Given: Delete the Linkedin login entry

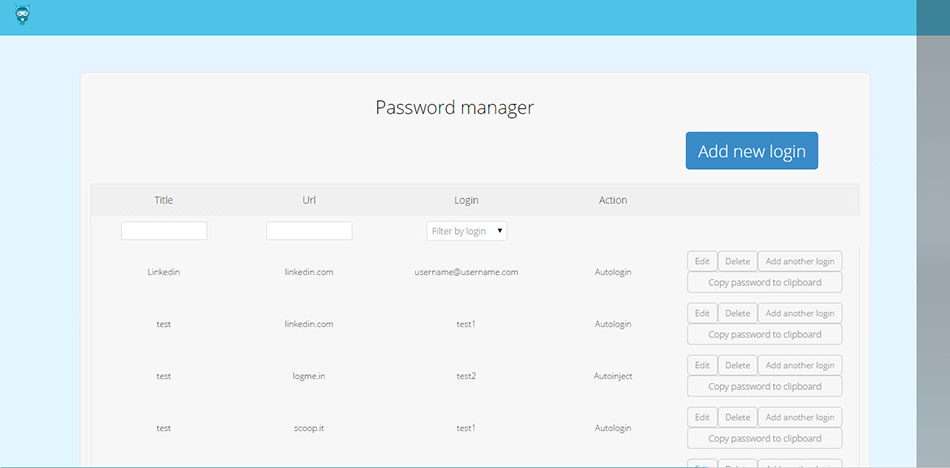Looking at the screenshot, I should tap(737, 261).
